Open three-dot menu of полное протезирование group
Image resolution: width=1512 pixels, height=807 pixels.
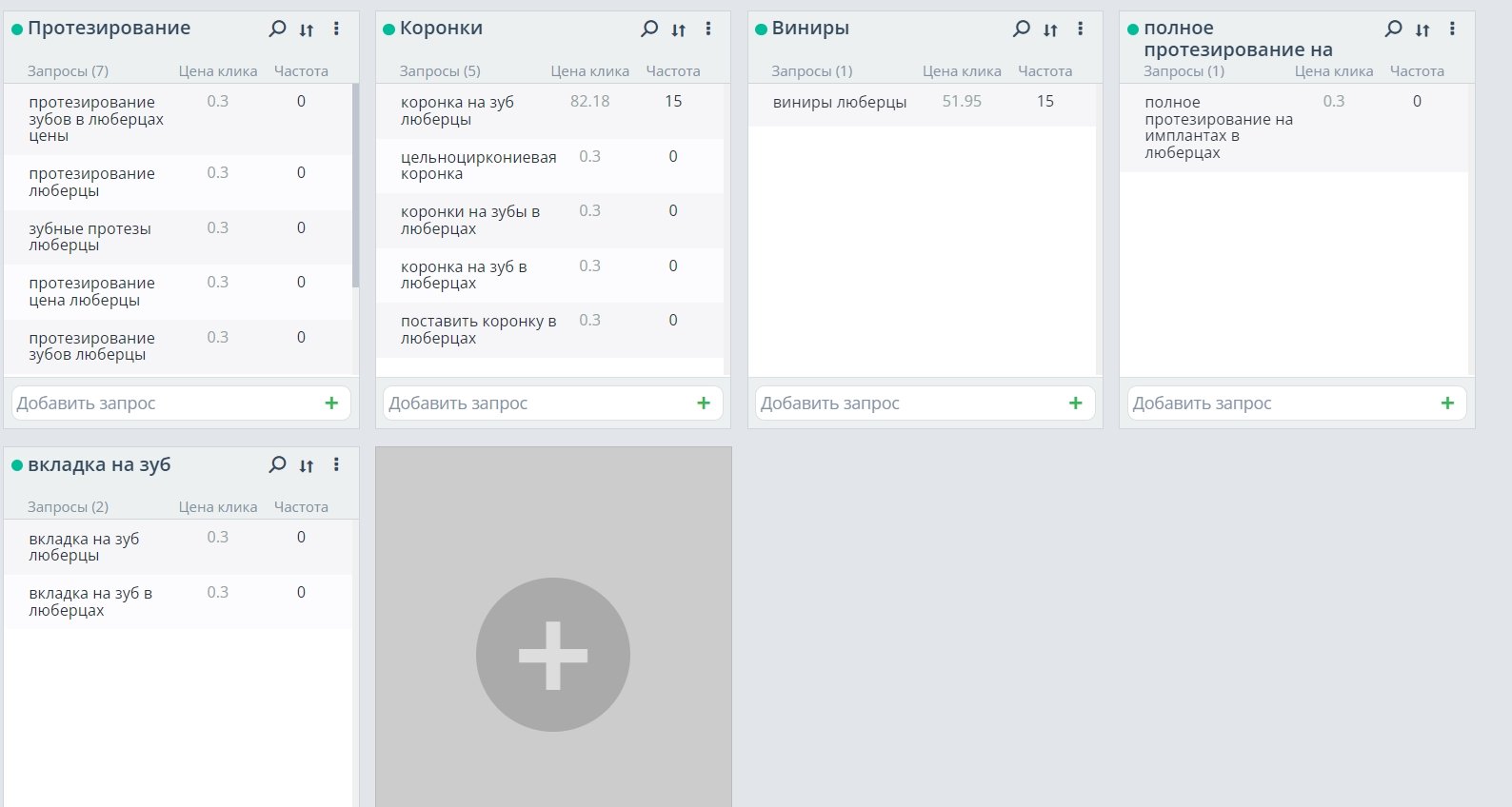tap(1452, 29)
